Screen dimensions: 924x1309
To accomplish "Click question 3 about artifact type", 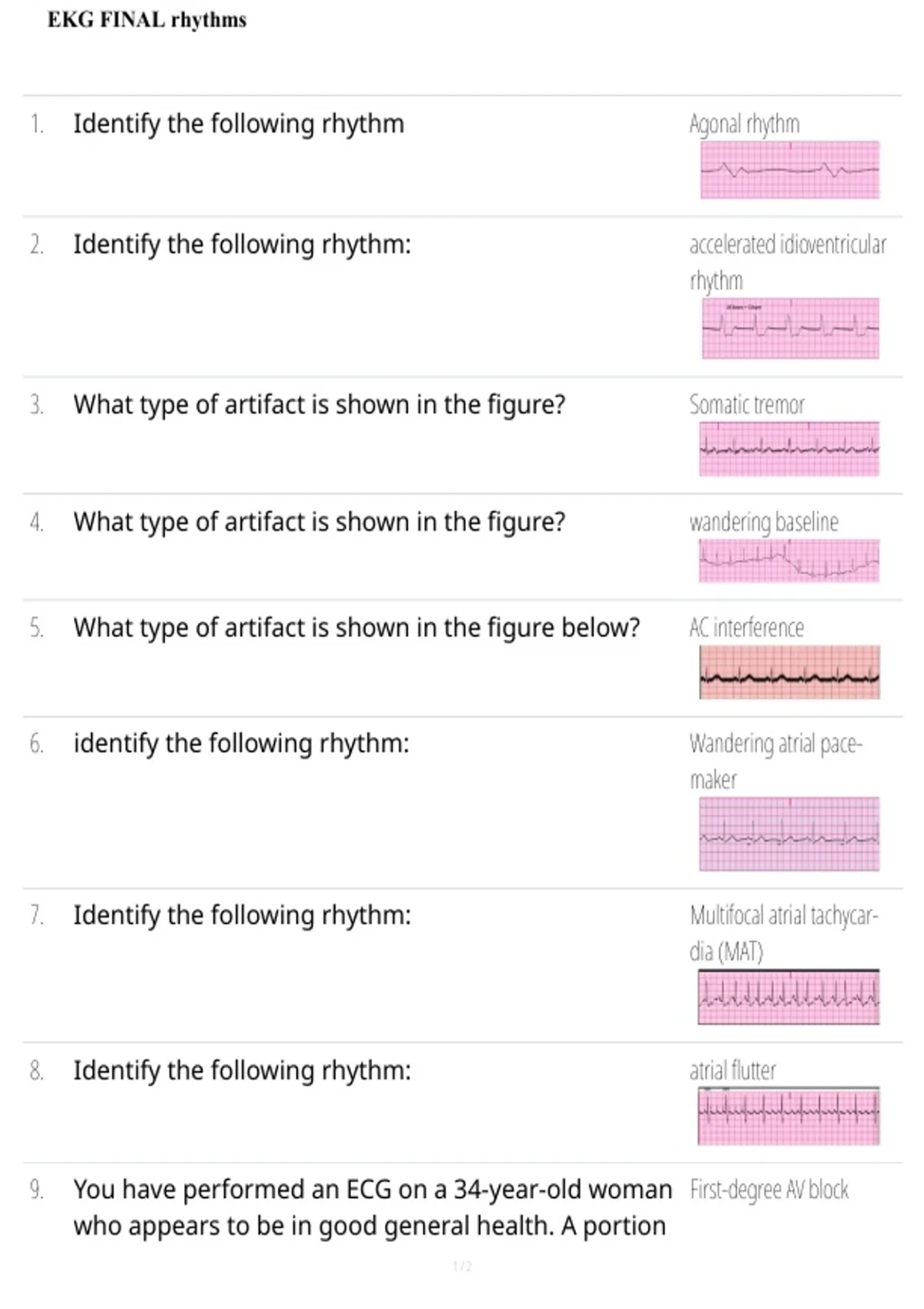I will [x=320, y=404].
